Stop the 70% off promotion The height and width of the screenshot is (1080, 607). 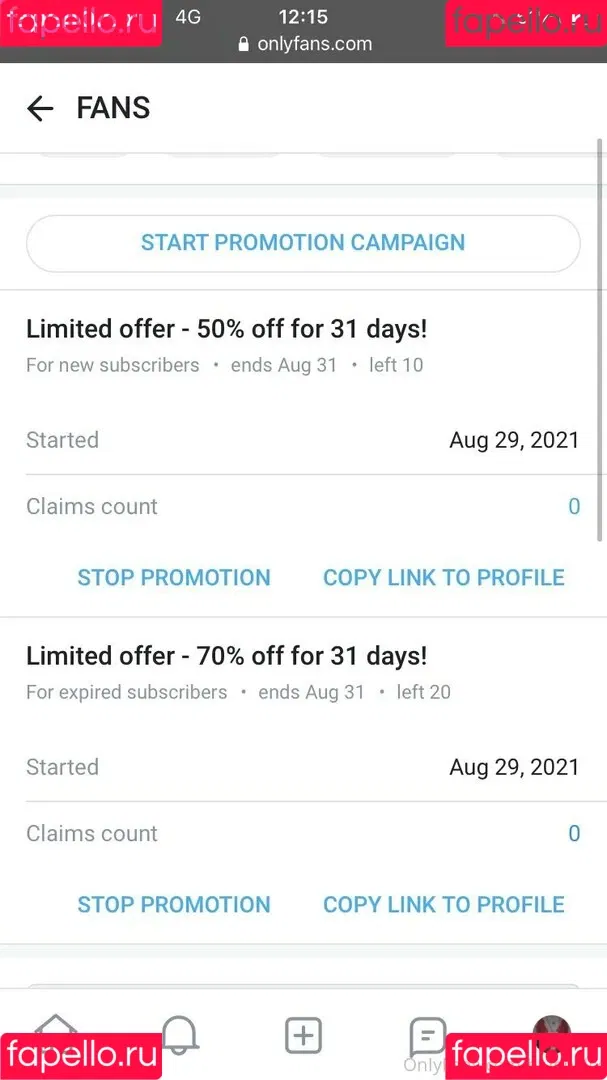(174, 904)
